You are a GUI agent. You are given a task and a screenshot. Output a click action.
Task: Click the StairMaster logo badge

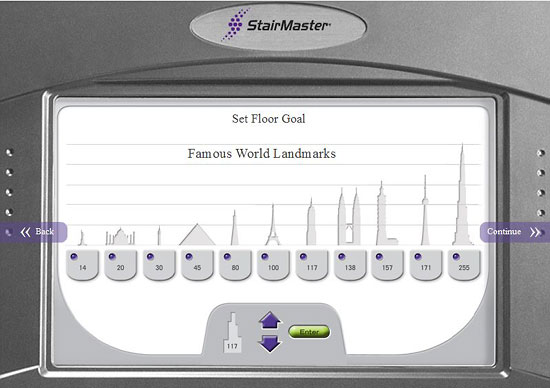278,26
